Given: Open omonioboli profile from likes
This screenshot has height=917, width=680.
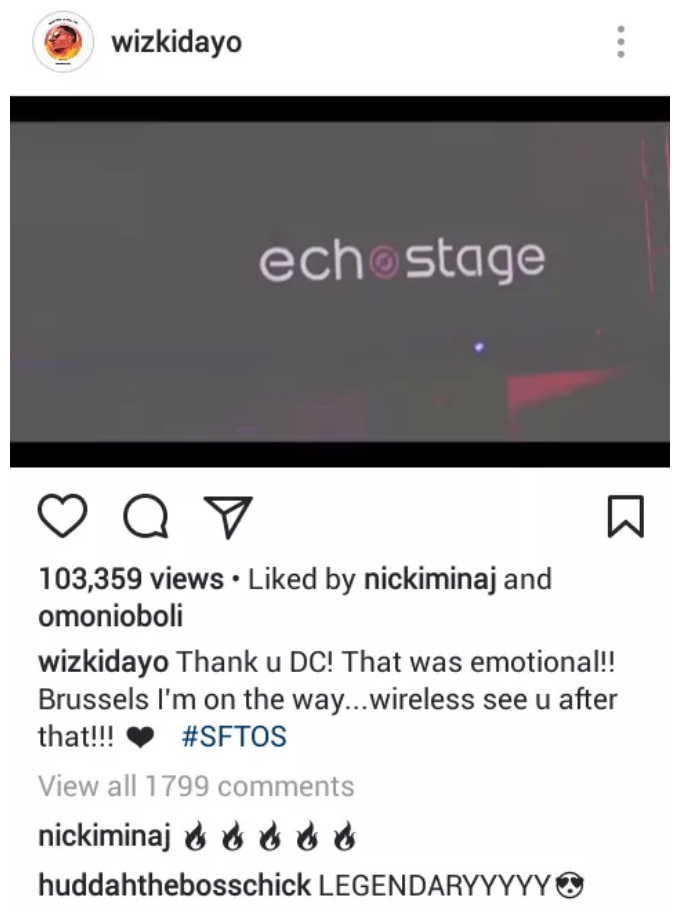Looking at the screenshot, I should point(111,616).
